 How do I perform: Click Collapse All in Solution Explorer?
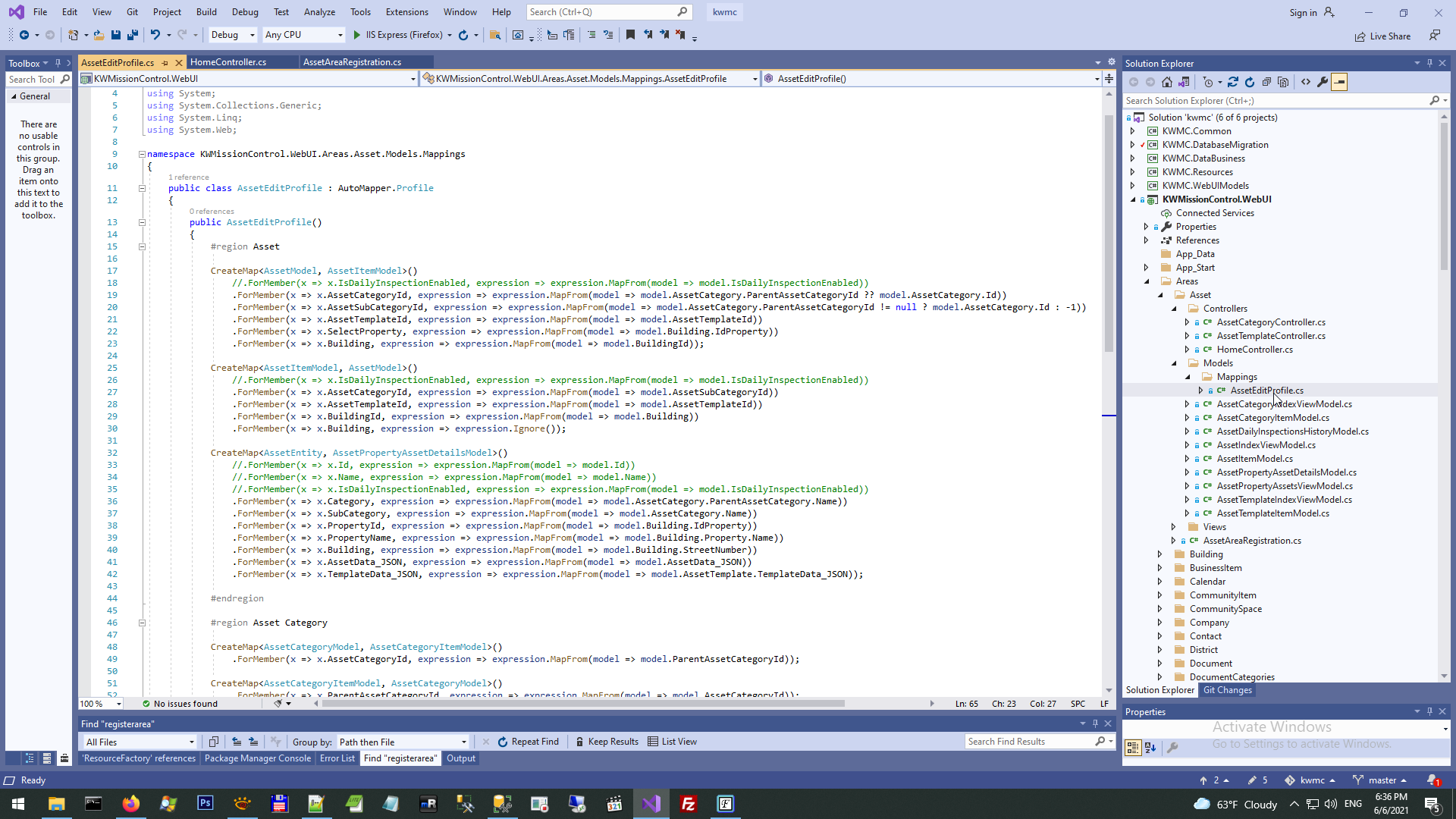(x=1266, y=82)
